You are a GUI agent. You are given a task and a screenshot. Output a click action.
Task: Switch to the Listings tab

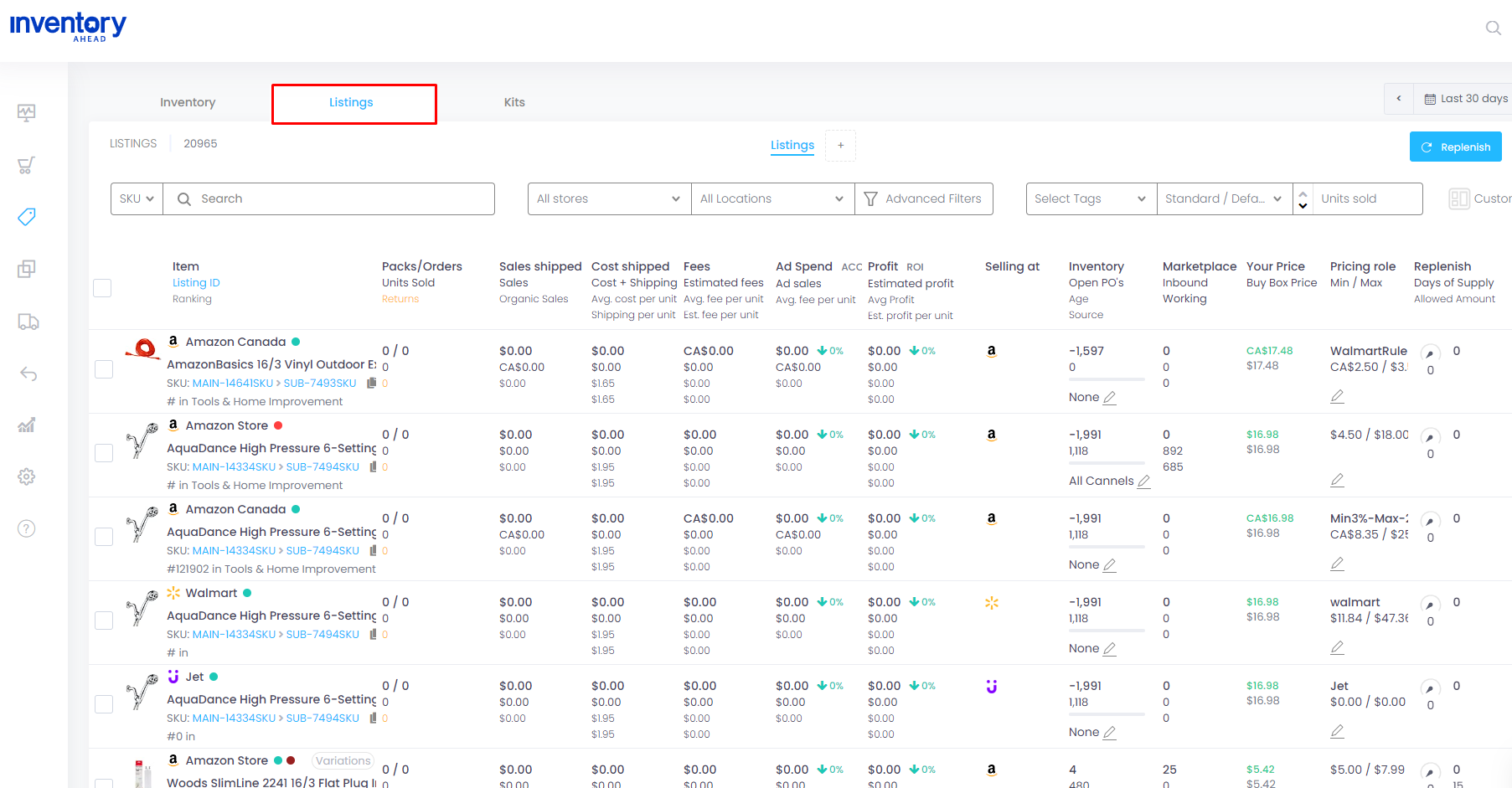pos(351,102)
